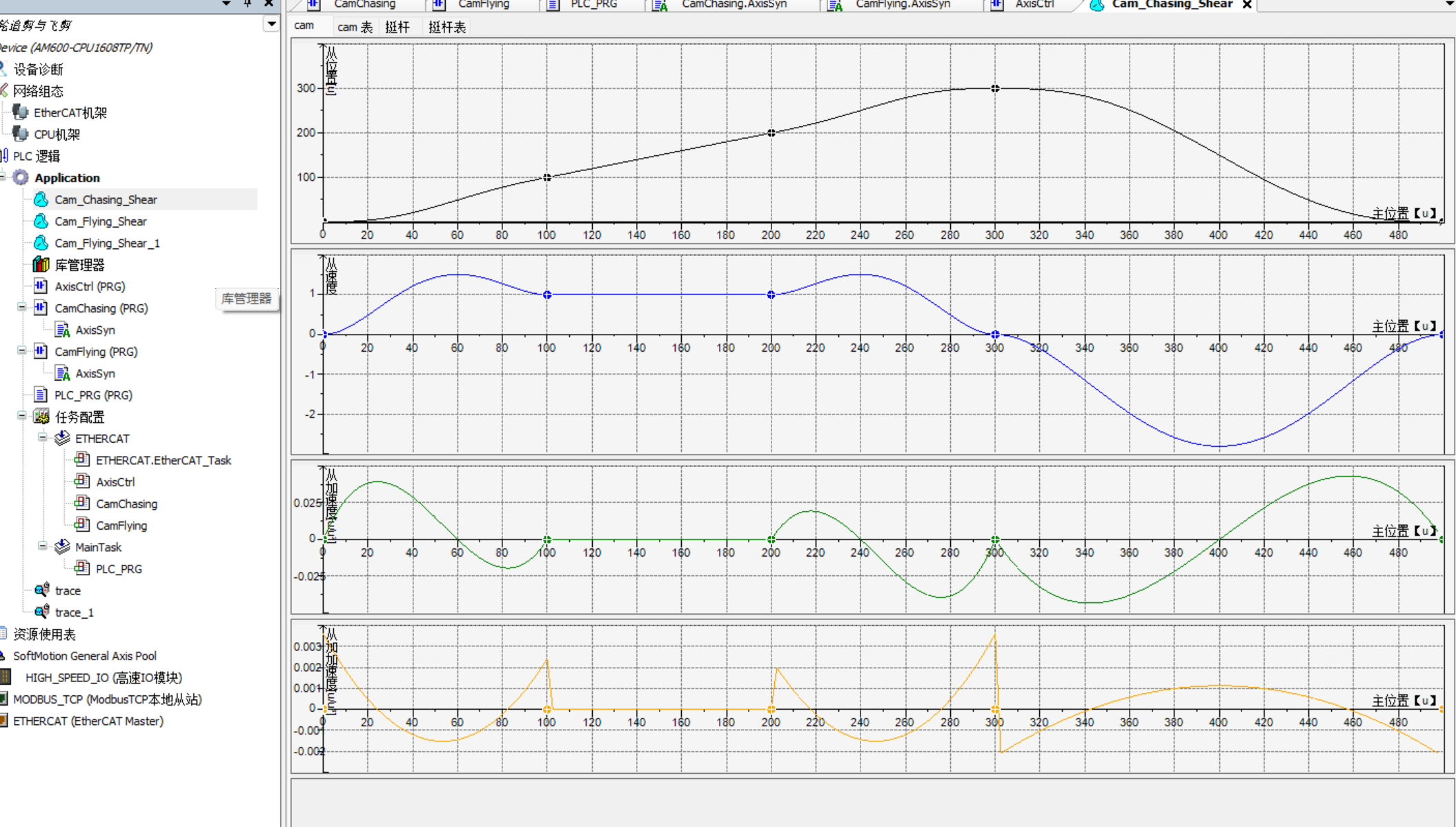This screenshot has height=827, width=1456.
Task: Click the PLC_PRG (PRG) document icon
Action: (x=41, y=395)
